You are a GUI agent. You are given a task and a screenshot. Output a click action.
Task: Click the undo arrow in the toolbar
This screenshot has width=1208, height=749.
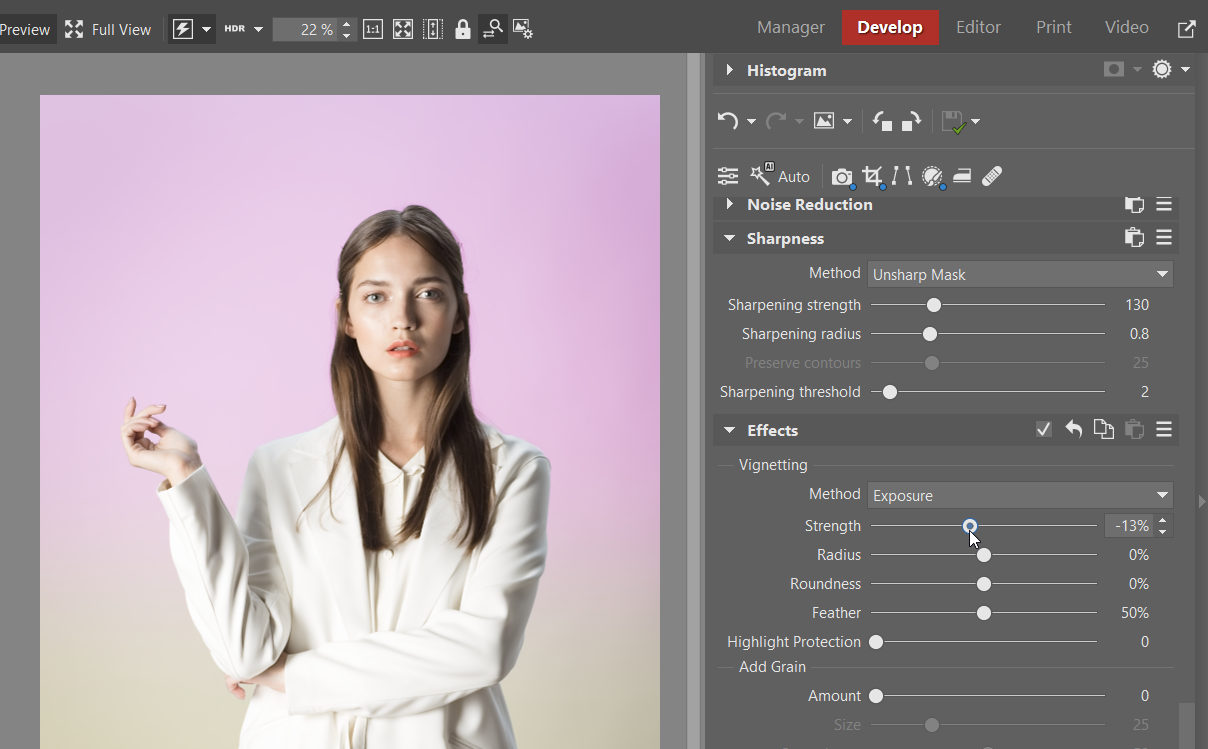pyautogui.click(x=728, y=121)
